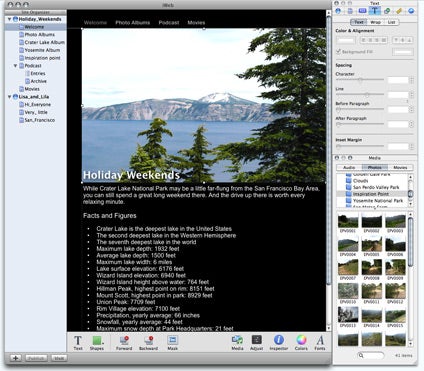Open the Background Fill color swatch
Viewport: 424px width, 371px height.
[403, 52]
